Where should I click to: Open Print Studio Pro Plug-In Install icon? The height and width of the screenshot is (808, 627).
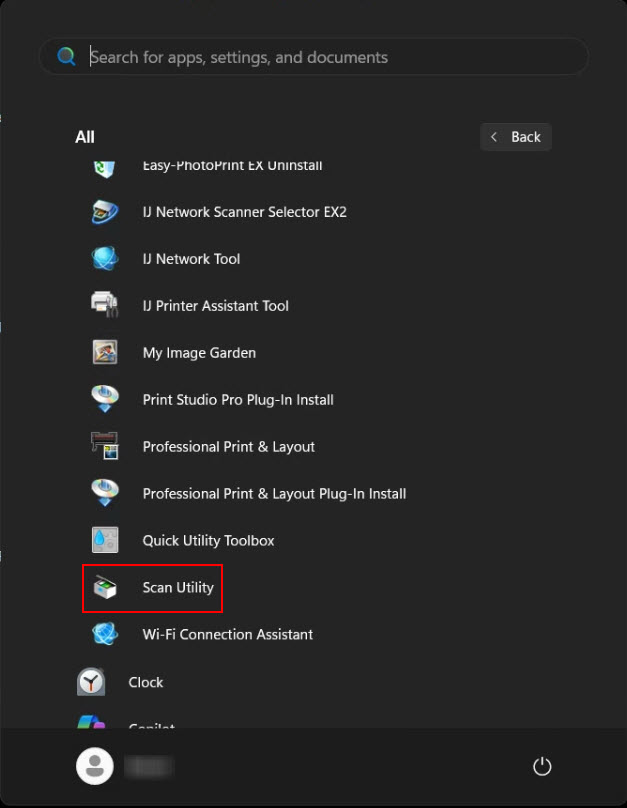click(x=104, y=399)
